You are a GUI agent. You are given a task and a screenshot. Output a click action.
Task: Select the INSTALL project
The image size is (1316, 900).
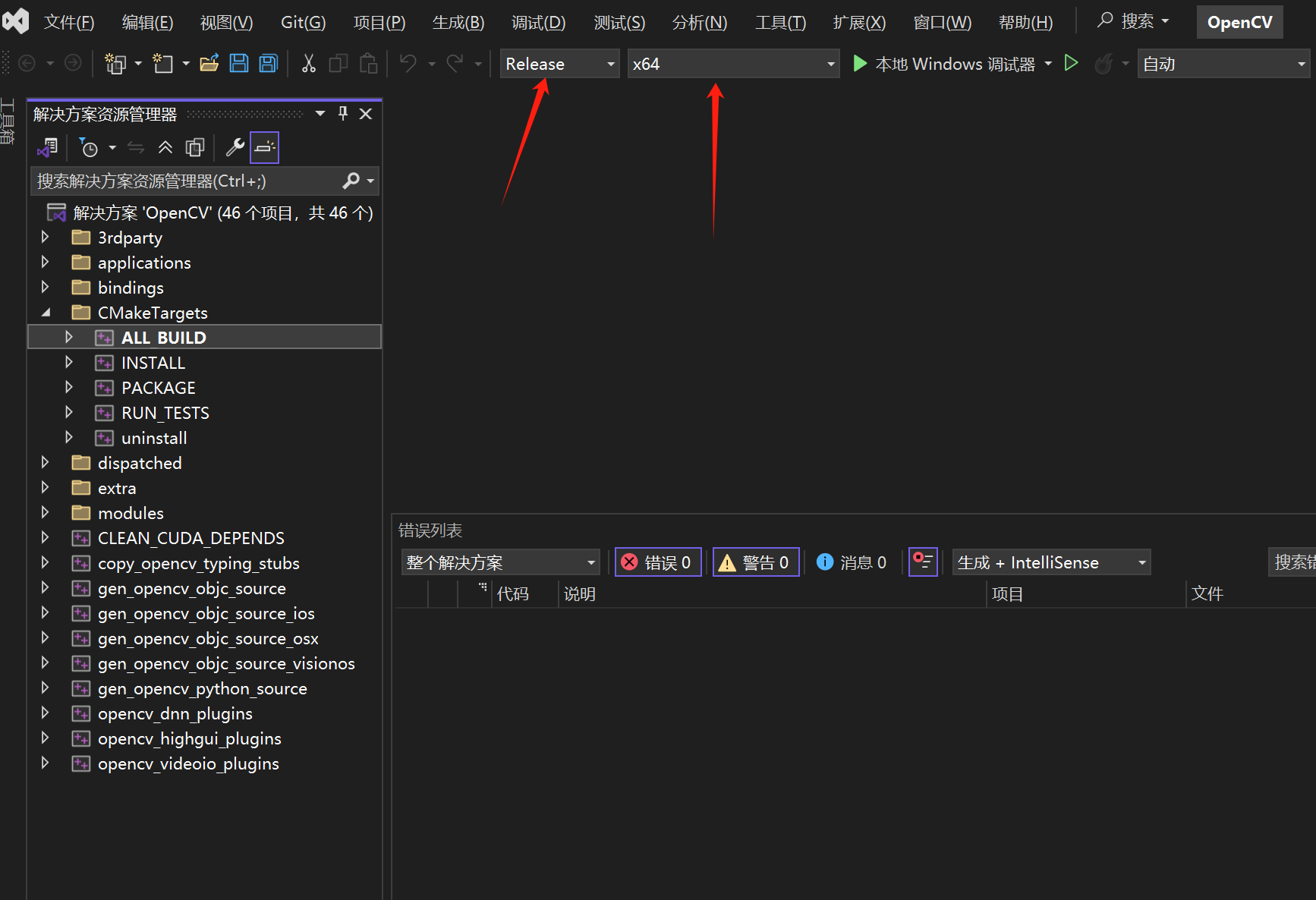[153, 363]
